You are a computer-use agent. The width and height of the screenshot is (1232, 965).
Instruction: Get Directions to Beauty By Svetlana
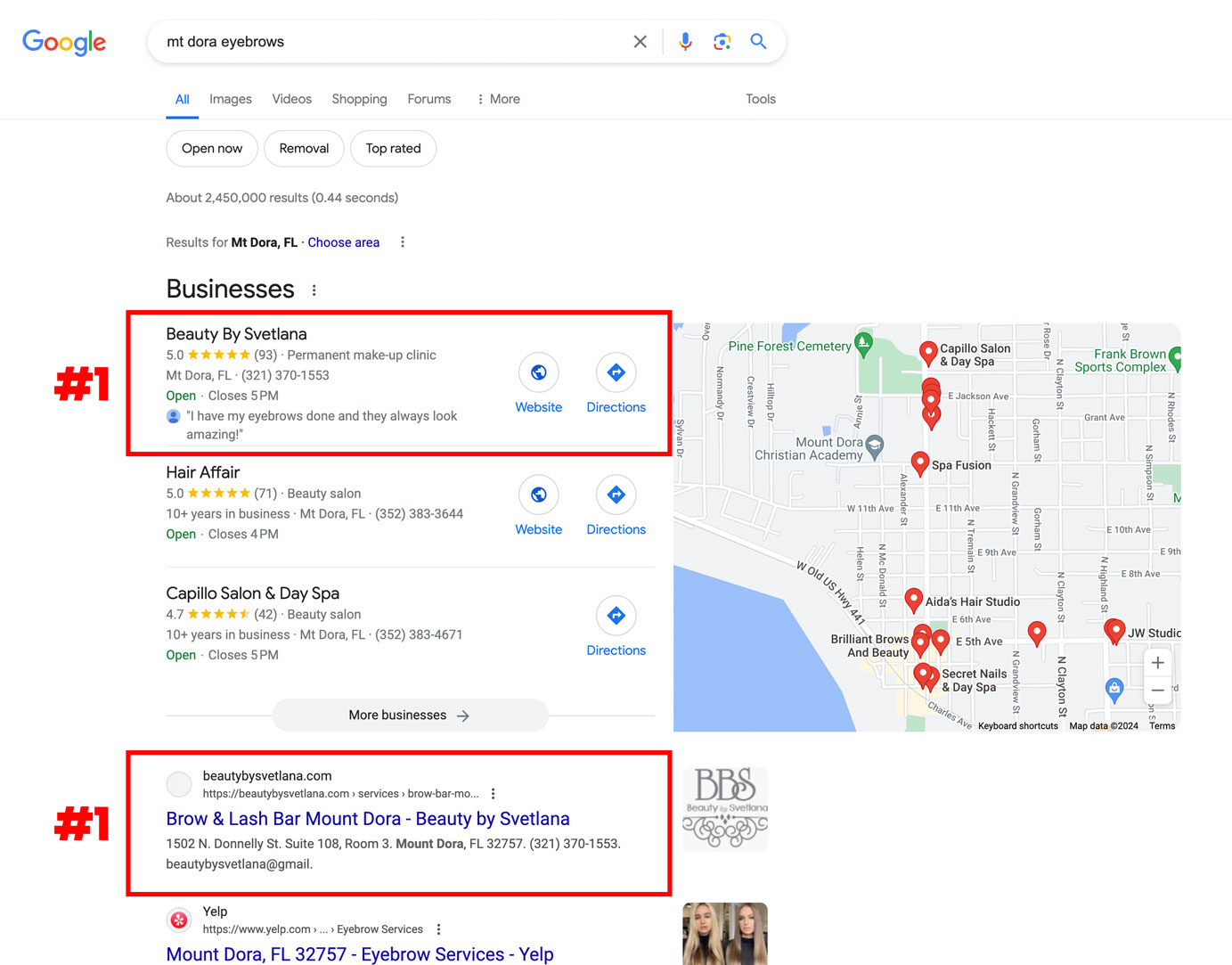pos(616,372)
